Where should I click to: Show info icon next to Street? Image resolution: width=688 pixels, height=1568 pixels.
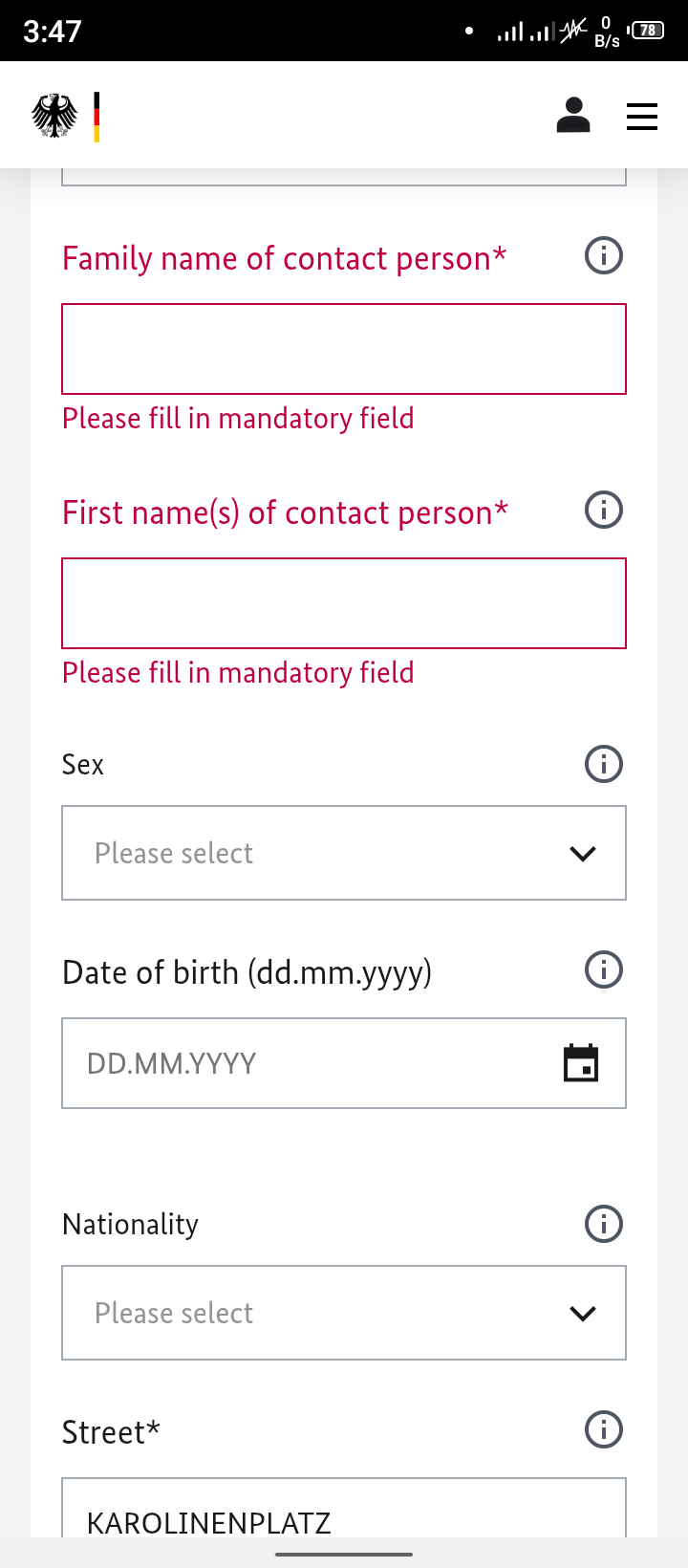[604, 1430]
